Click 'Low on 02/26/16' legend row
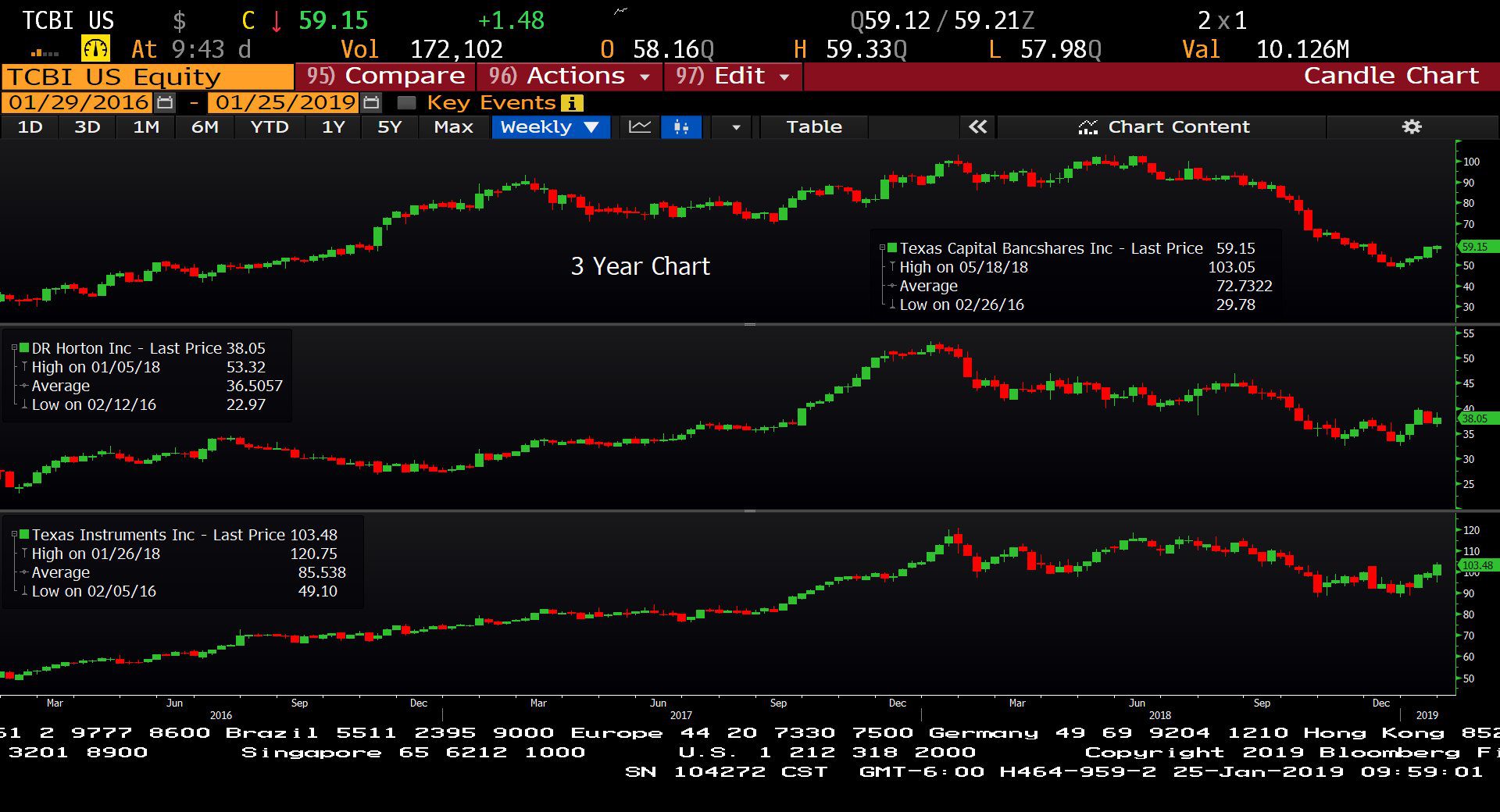The image size is (1500, 812). pyautogui.click(x=1077, y=304)
